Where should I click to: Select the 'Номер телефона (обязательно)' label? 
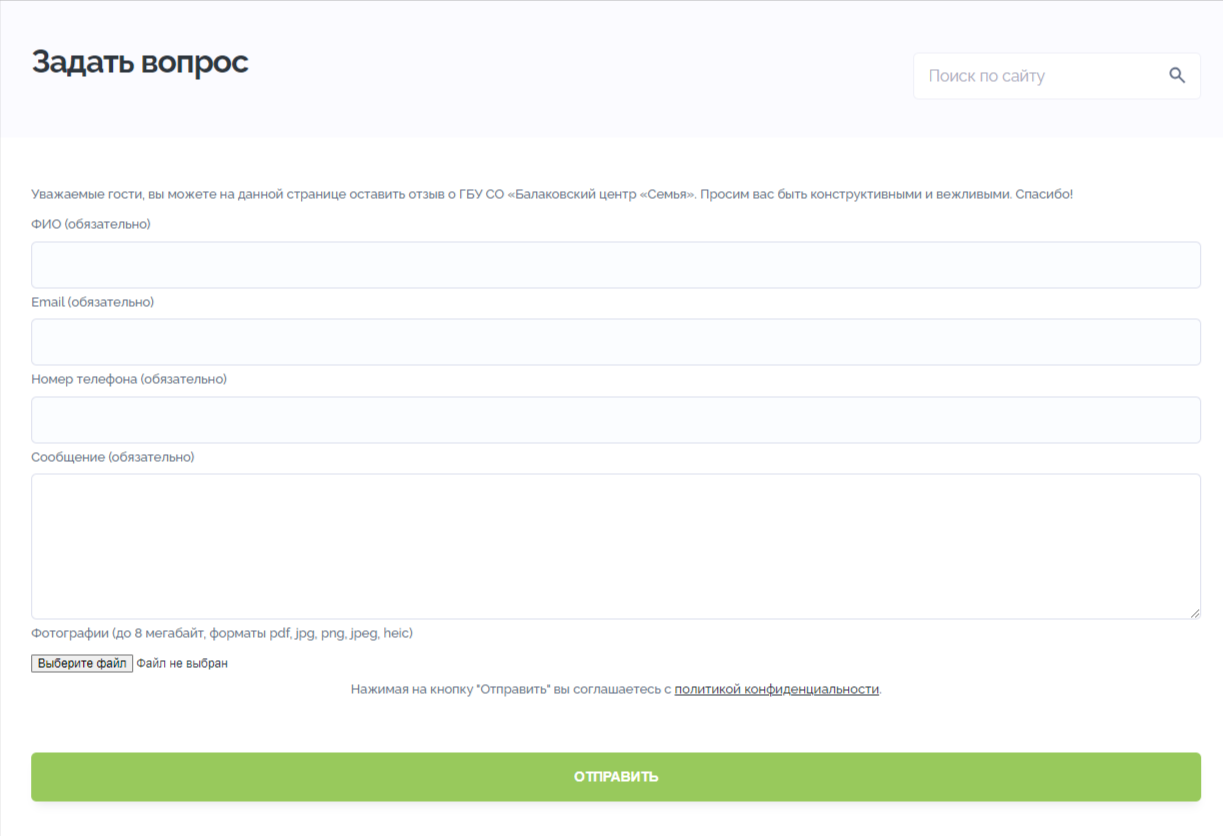129,379
